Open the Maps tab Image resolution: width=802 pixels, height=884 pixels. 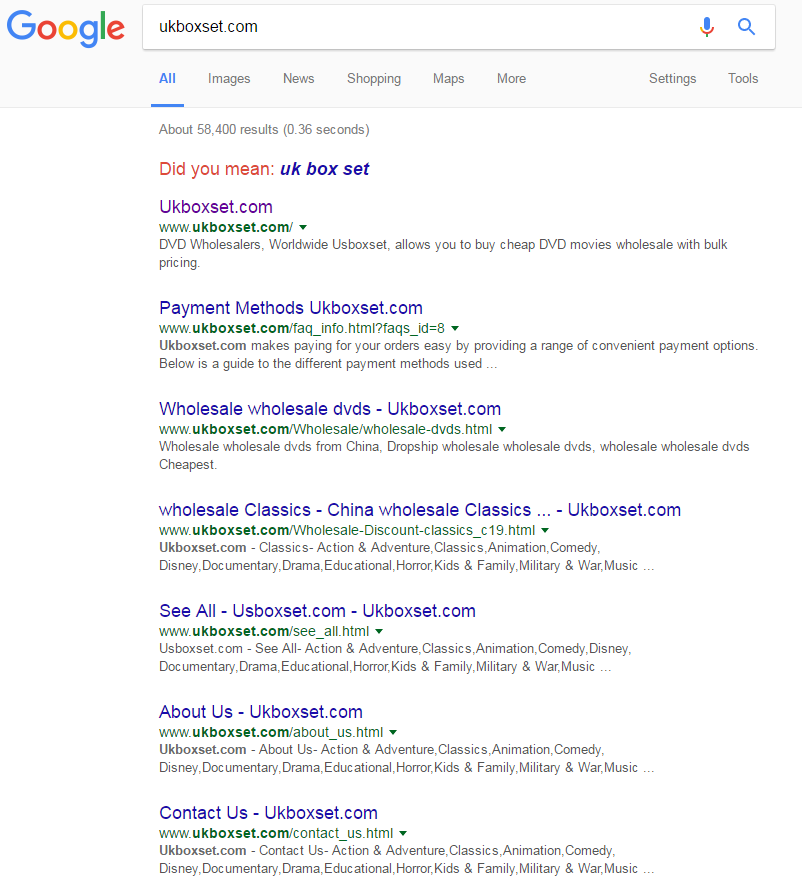(449, 78)
